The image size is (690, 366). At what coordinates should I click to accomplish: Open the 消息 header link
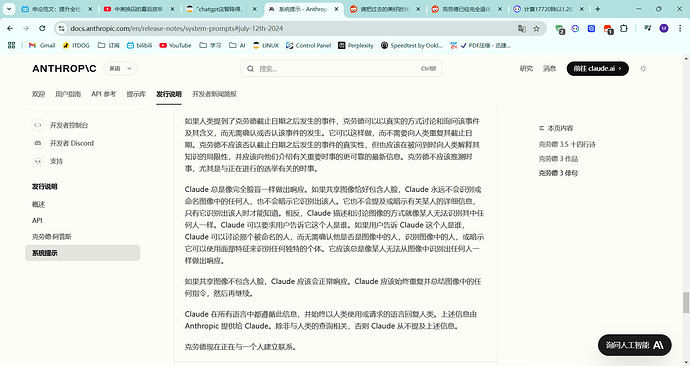coord(549,69)
